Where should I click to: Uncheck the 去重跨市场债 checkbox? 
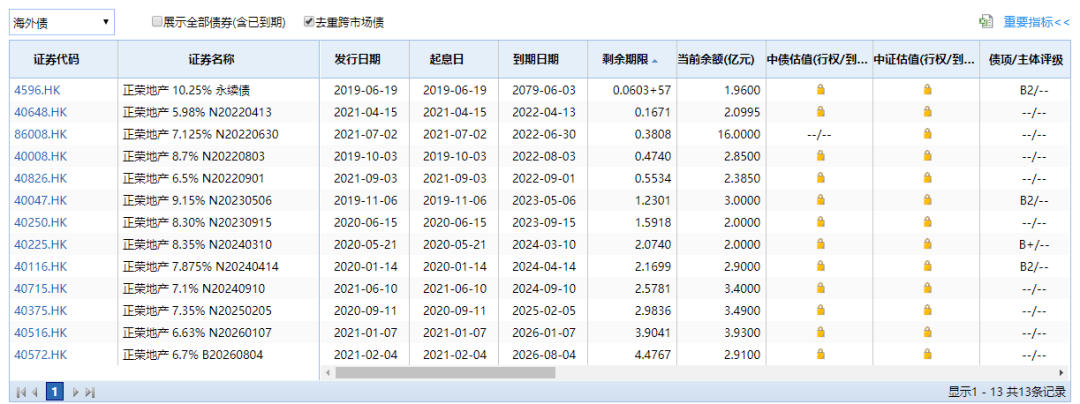(308, 21)
